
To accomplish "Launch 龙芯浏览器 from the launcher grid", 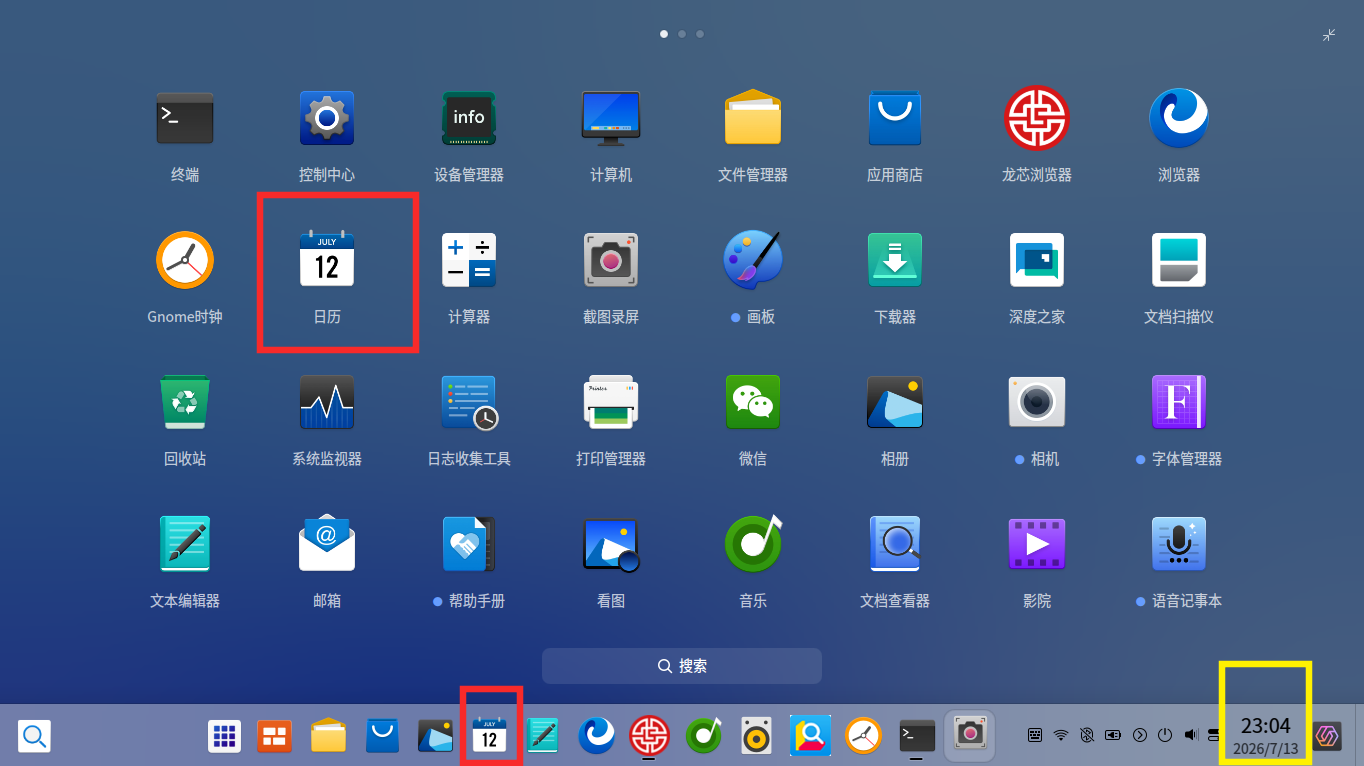I will pos(1037,118).
